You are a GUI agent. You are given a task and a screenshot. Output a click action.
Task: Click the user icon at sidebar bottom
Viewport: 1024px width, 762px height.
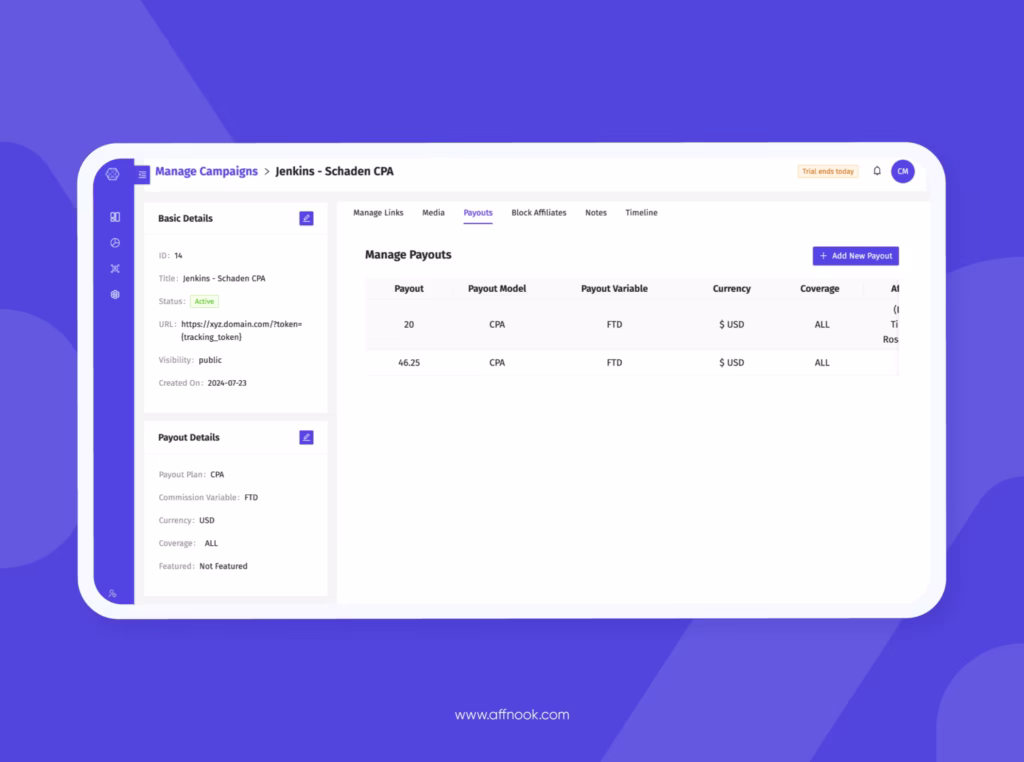[x=112, y=594]
